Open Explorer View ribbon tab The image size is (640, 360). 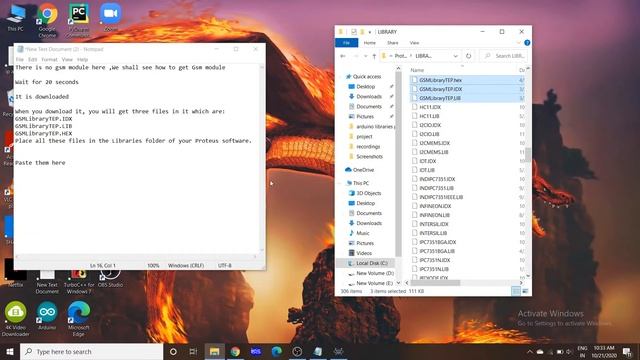[x=414, y=43]
